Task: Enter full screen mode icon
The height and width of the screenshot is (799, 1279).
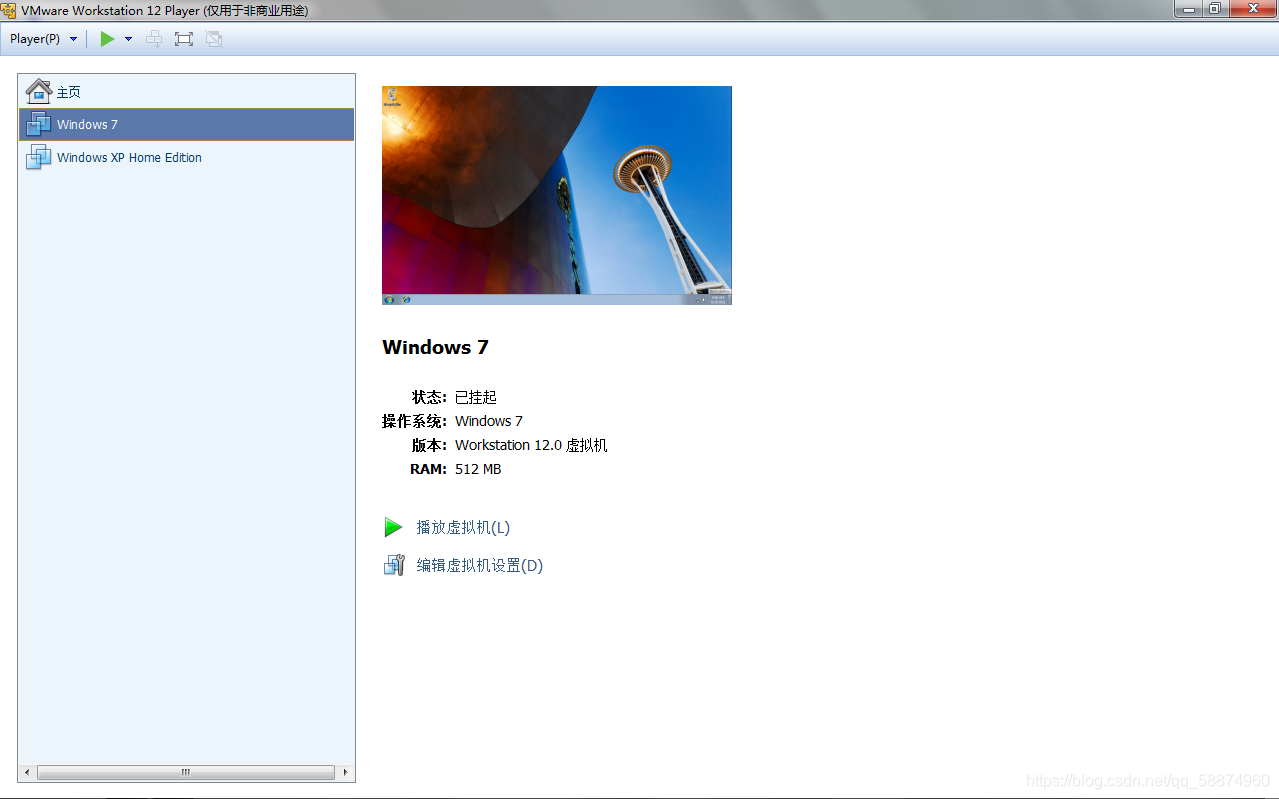Action: [x=183, y=39]
